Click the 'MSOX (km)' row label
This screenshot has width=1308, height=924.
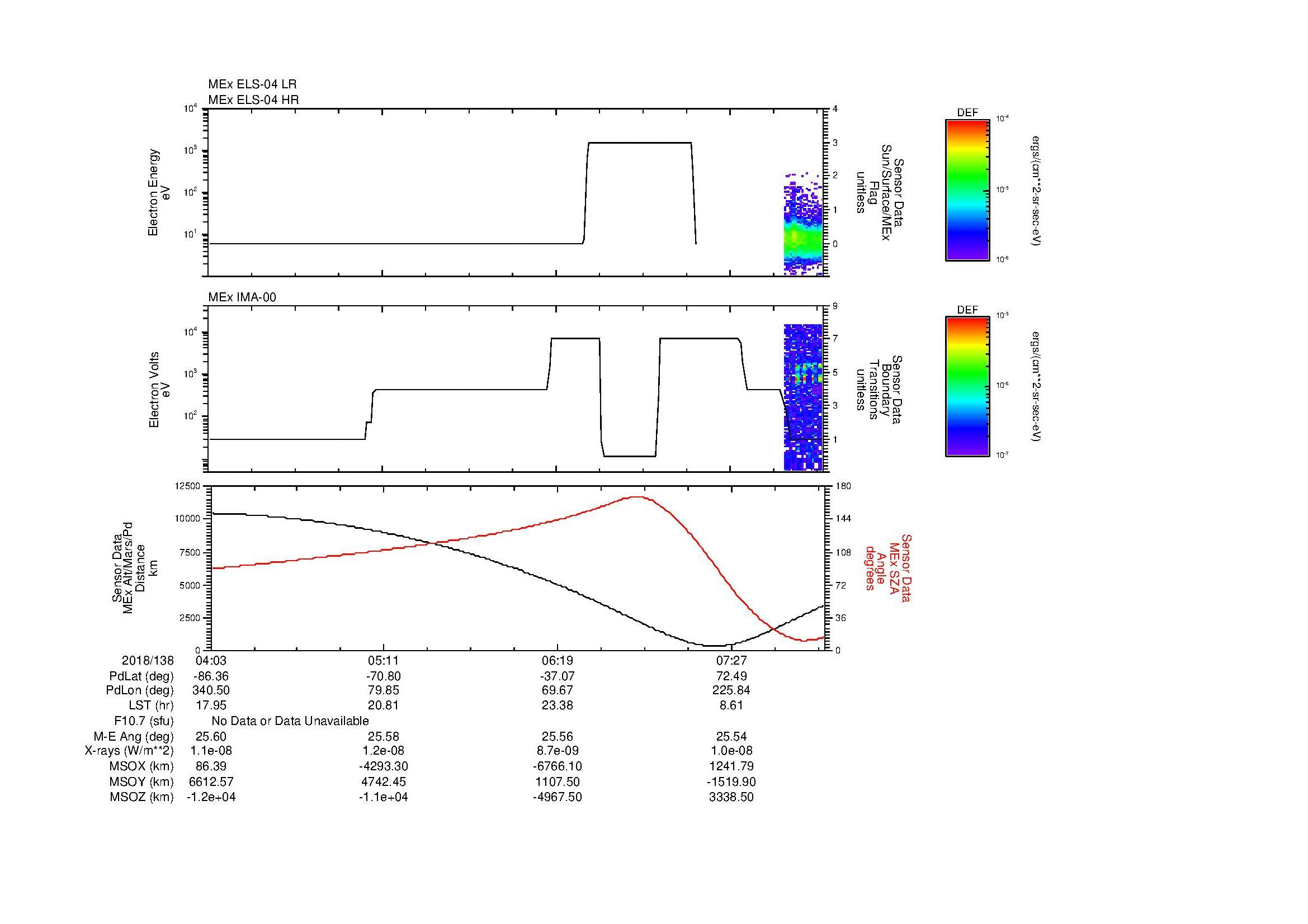click(141, 766)
